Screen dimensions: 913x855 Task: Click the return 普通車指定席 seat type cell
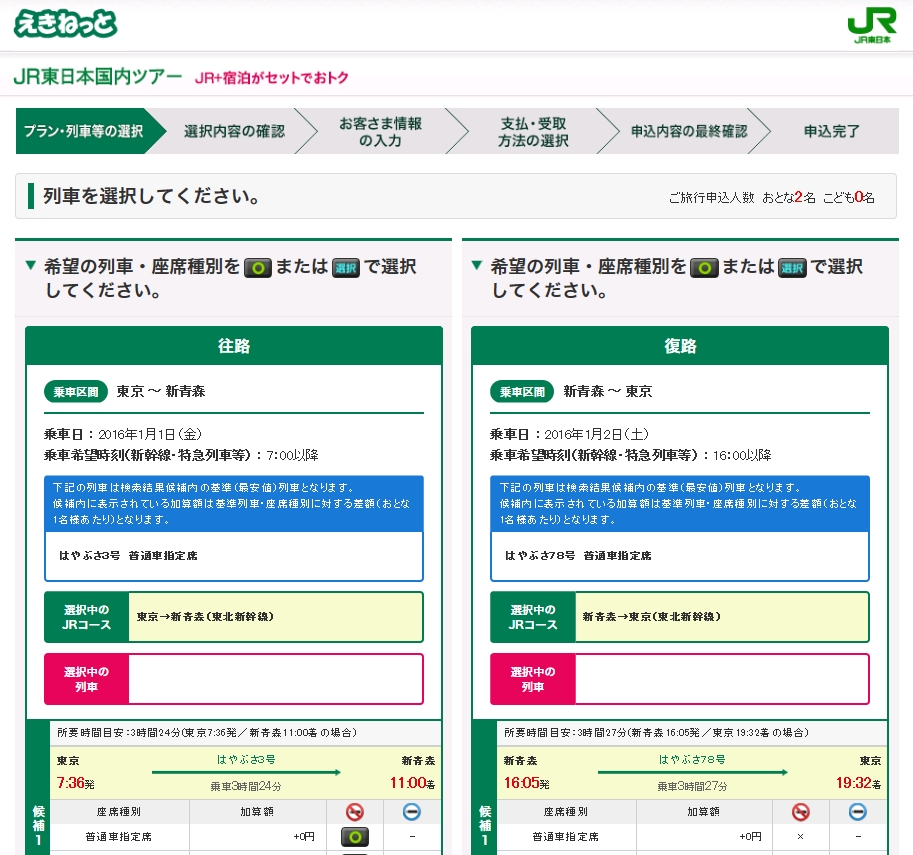point(565,837)
